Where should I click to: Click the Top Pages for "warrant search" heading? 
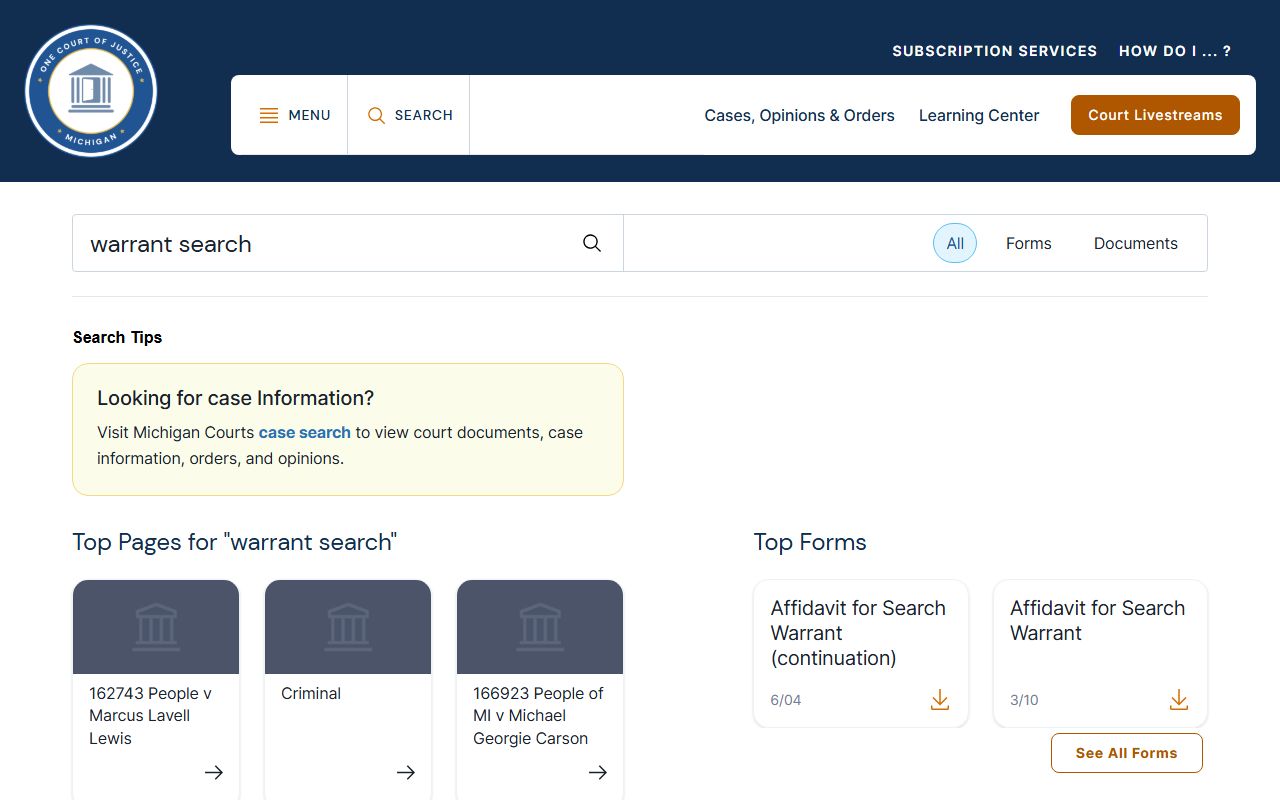pyautogui.click(x=235, y=542)
